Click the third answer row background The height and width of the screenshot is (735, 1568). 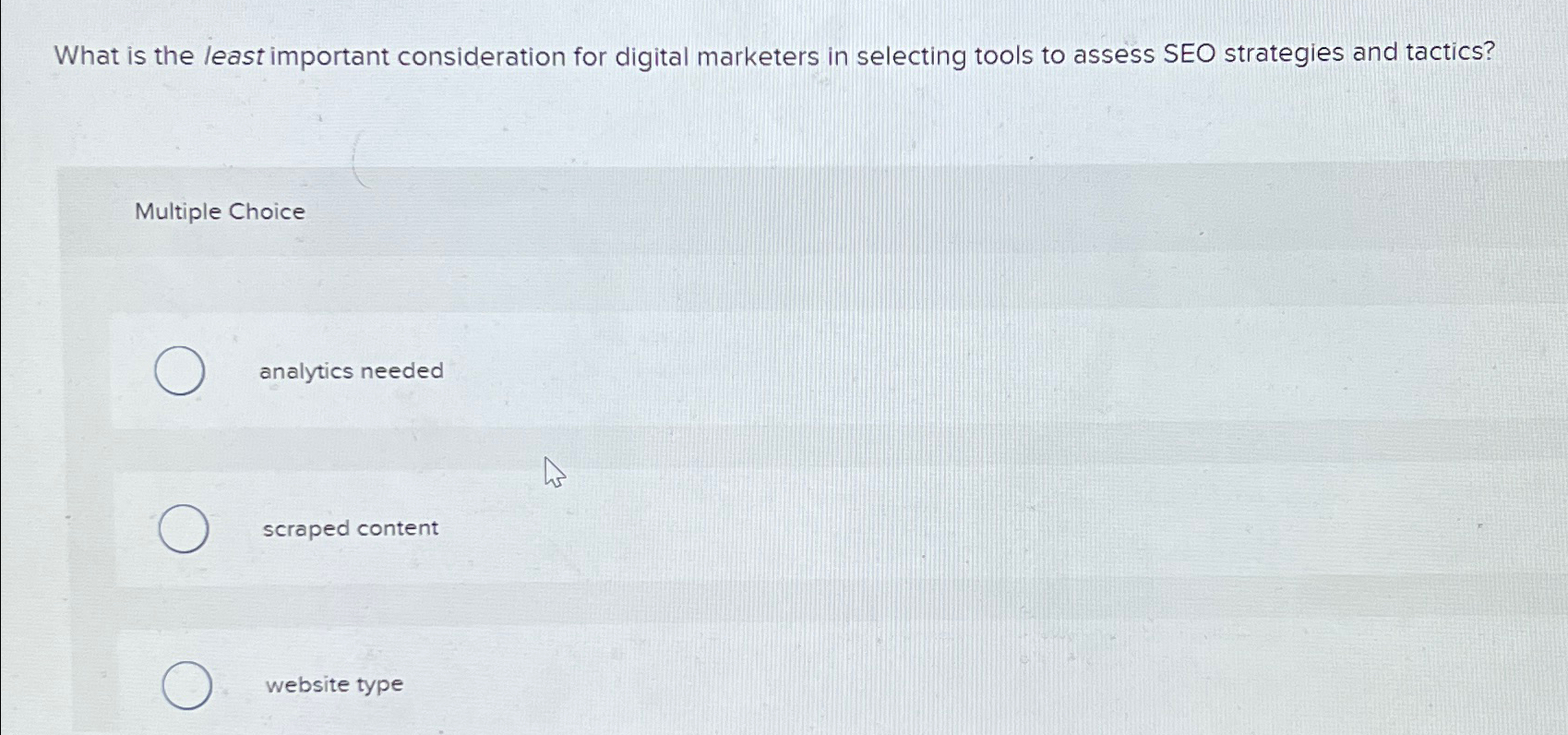click(x=738, y=683)
